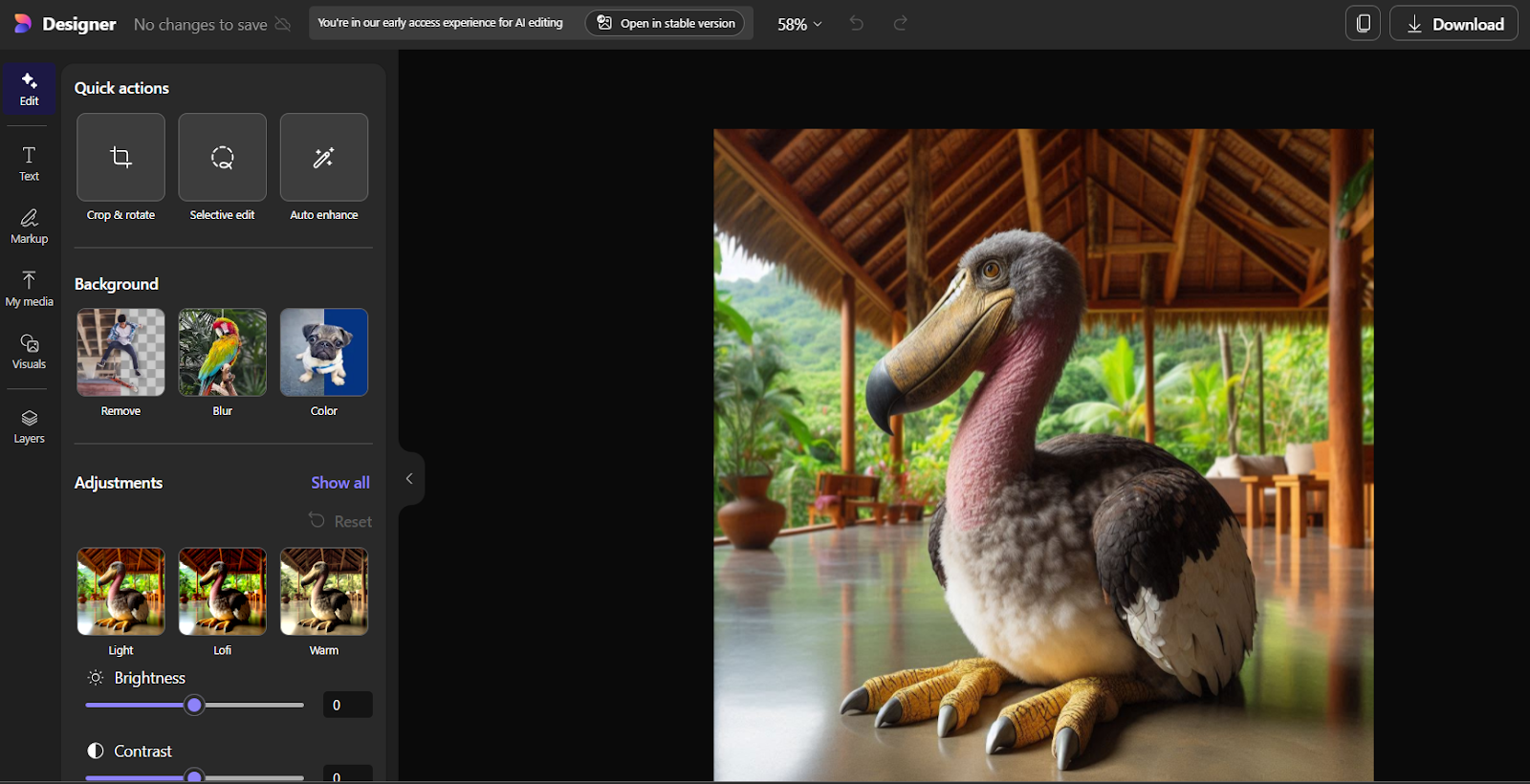Apply the Lofi adjustment filter
The height and width of the screenshot is (784, 1530).
point(222,591)
